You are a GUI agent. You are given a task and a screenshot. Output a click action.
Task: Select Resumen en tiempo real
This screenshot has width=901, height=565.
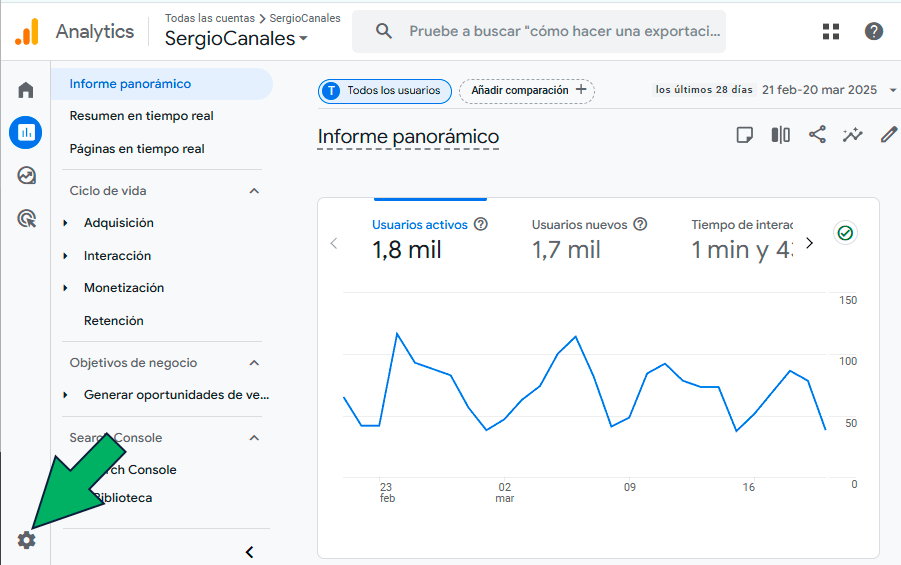pyautogui.click(x=141, y=116)
